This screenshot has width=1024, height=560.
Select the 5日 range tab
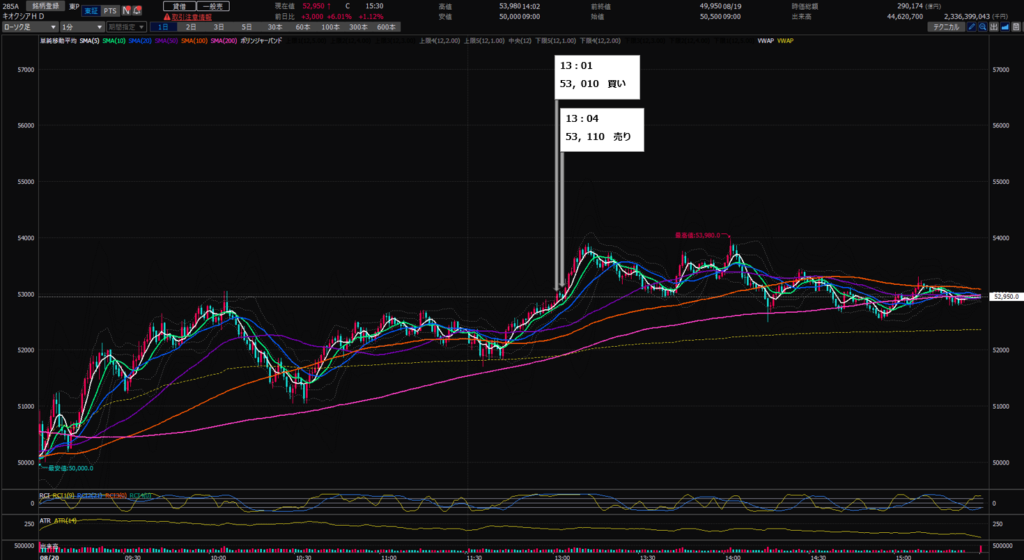(x=247, y=27)
